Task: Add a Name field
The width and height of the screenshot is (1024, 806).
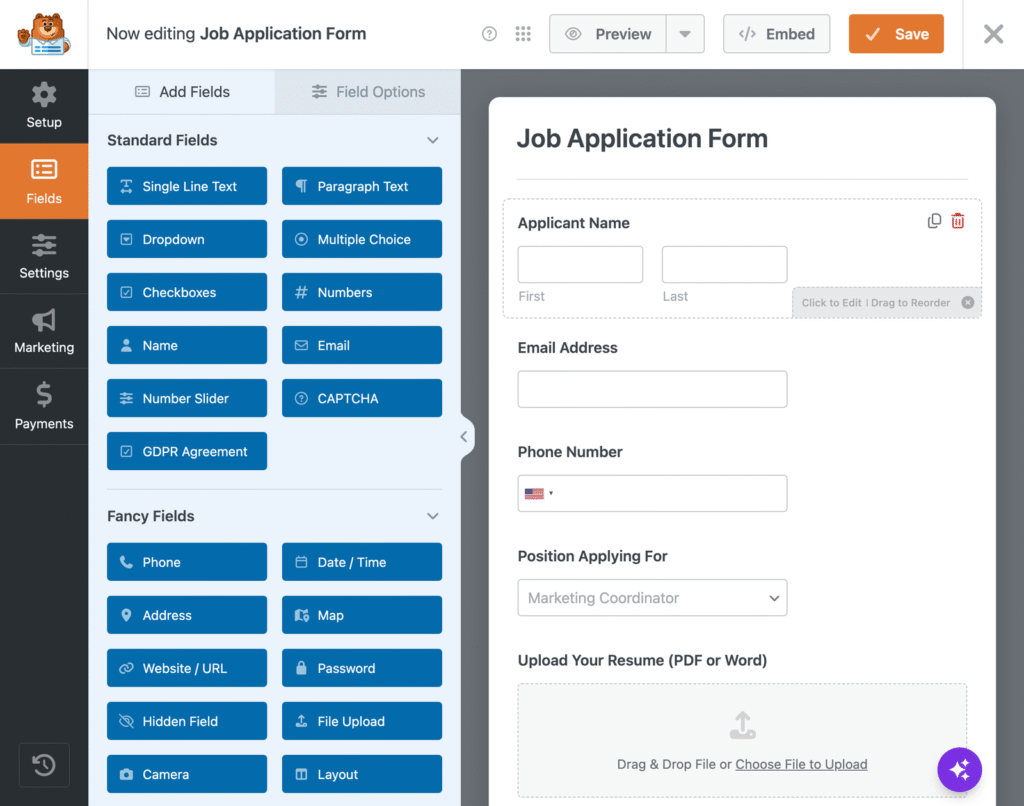Action: [187, 345]
